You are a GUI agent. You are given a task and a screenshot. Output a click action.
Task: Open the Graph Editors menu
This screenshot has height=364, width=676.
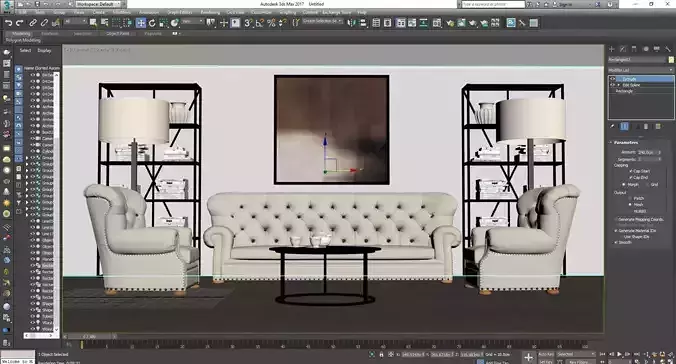(x=180, y=13)
